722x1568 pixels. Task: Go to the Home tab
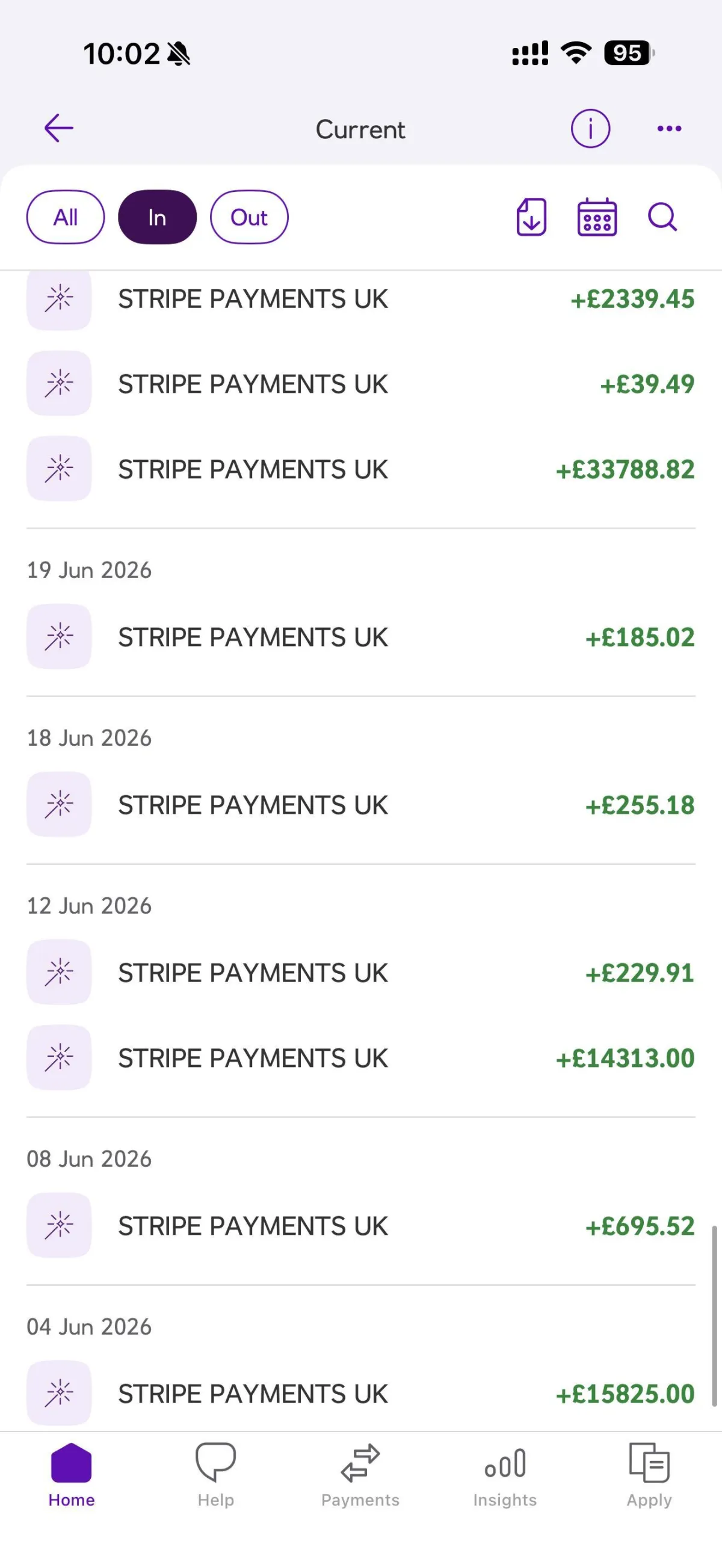(71, 1475)
